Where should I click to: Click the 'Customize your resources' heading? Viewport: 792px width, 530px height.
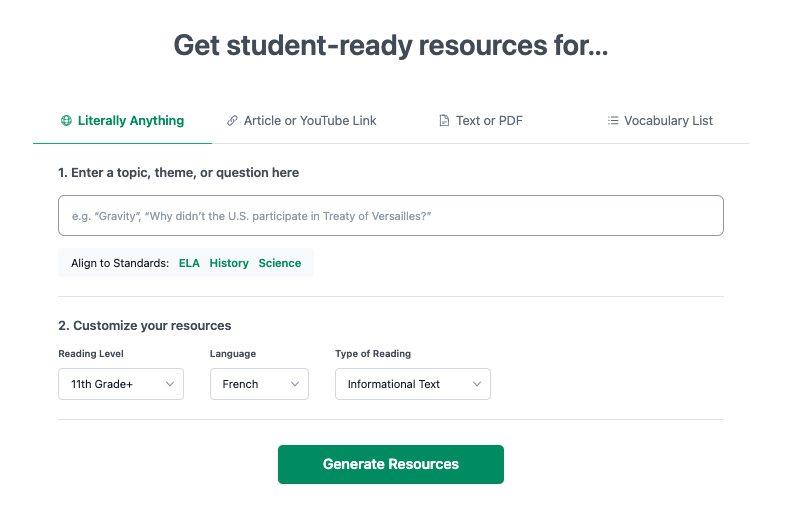(x=144, y=325)
